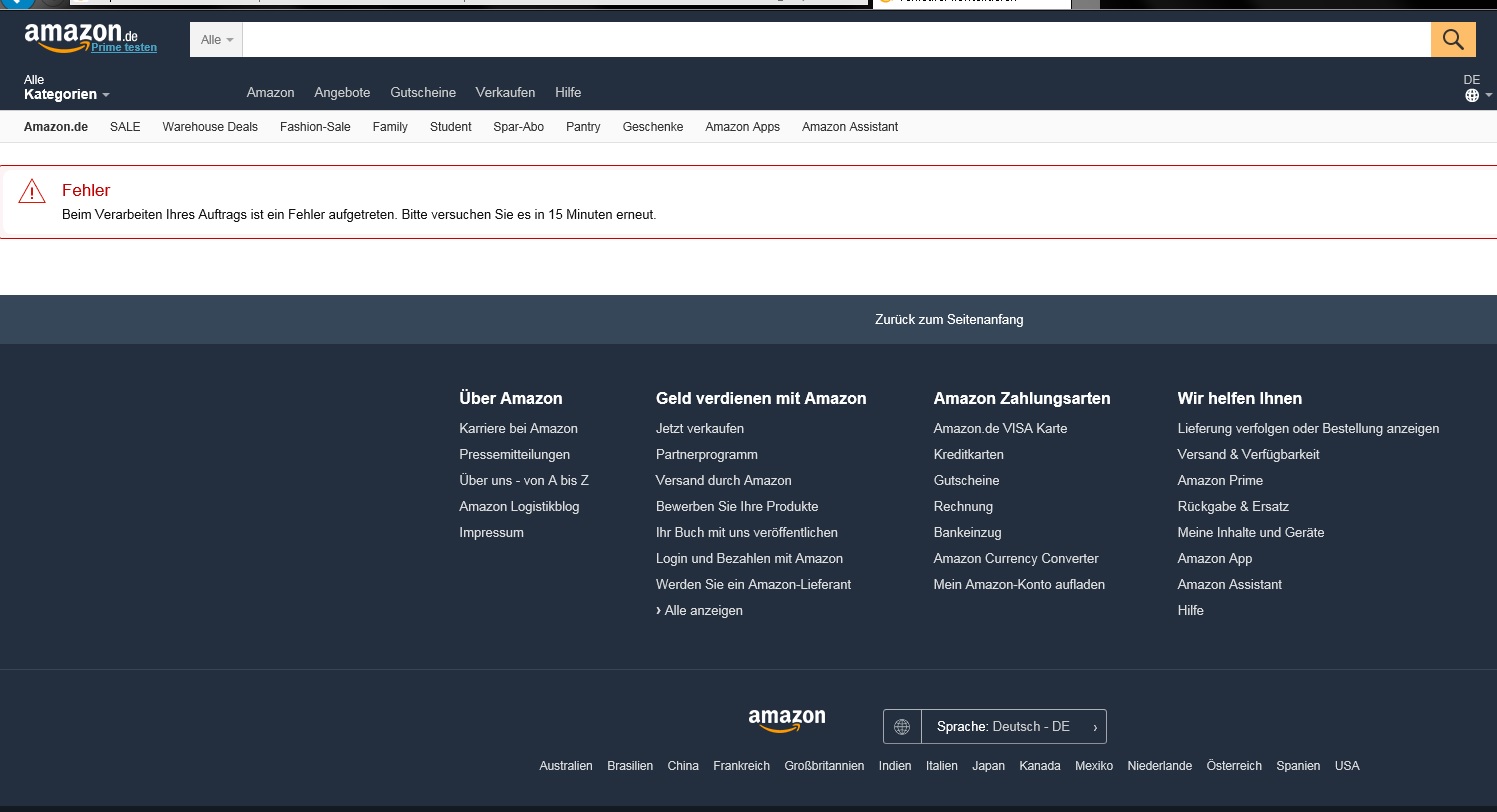Open Impressum link
1497x812 pixels.
pos(491,532)
